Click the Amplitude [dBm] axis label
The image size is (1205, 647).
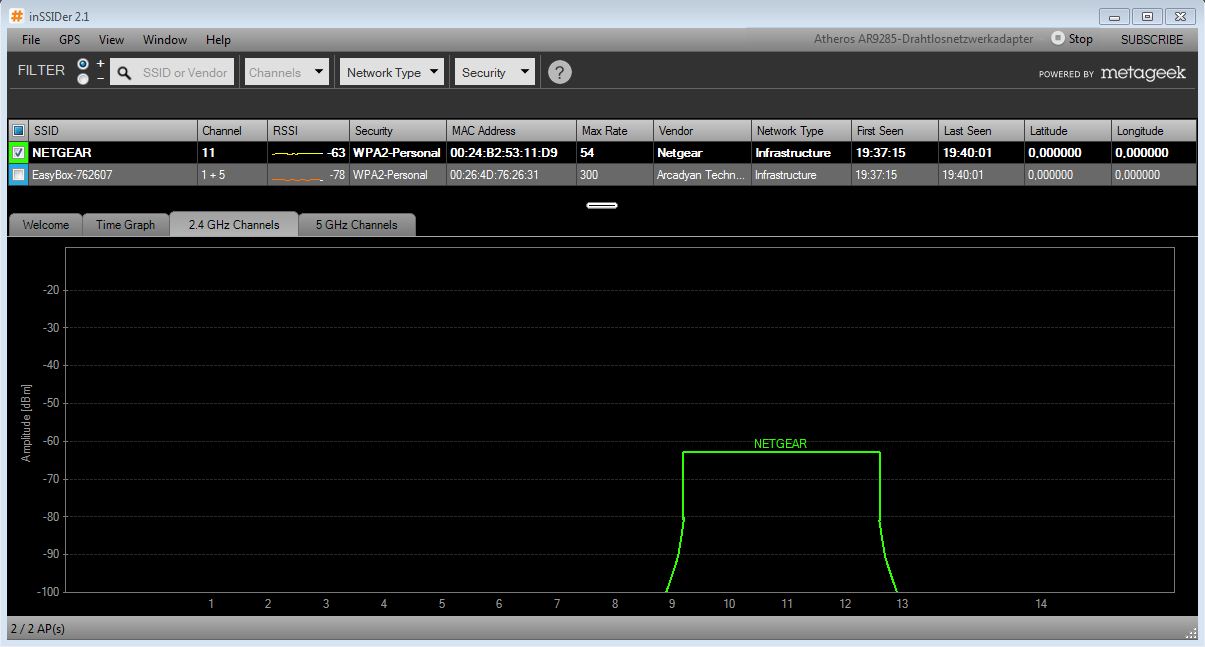pyautogui.click(x=27, y=422)
